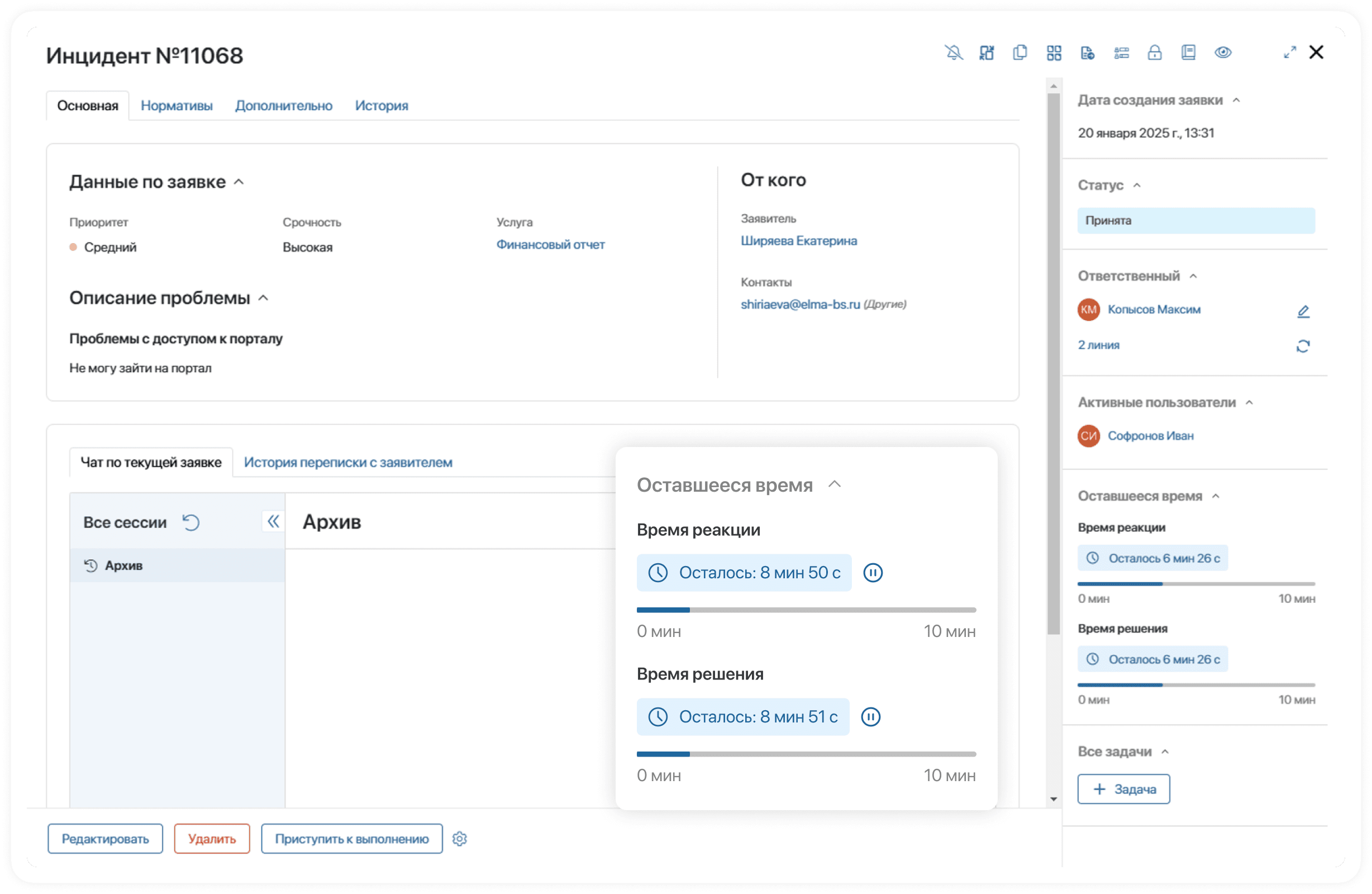Collapse sidebar Оставшееся время section
The height and width of the screenshot is (894, 1372).
click(x=1216, y=497)
